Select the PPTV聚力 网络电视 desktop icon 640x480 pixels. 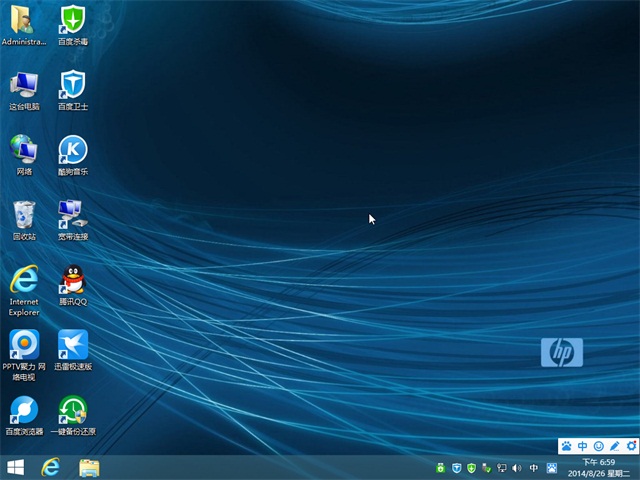tap(24, 345)
